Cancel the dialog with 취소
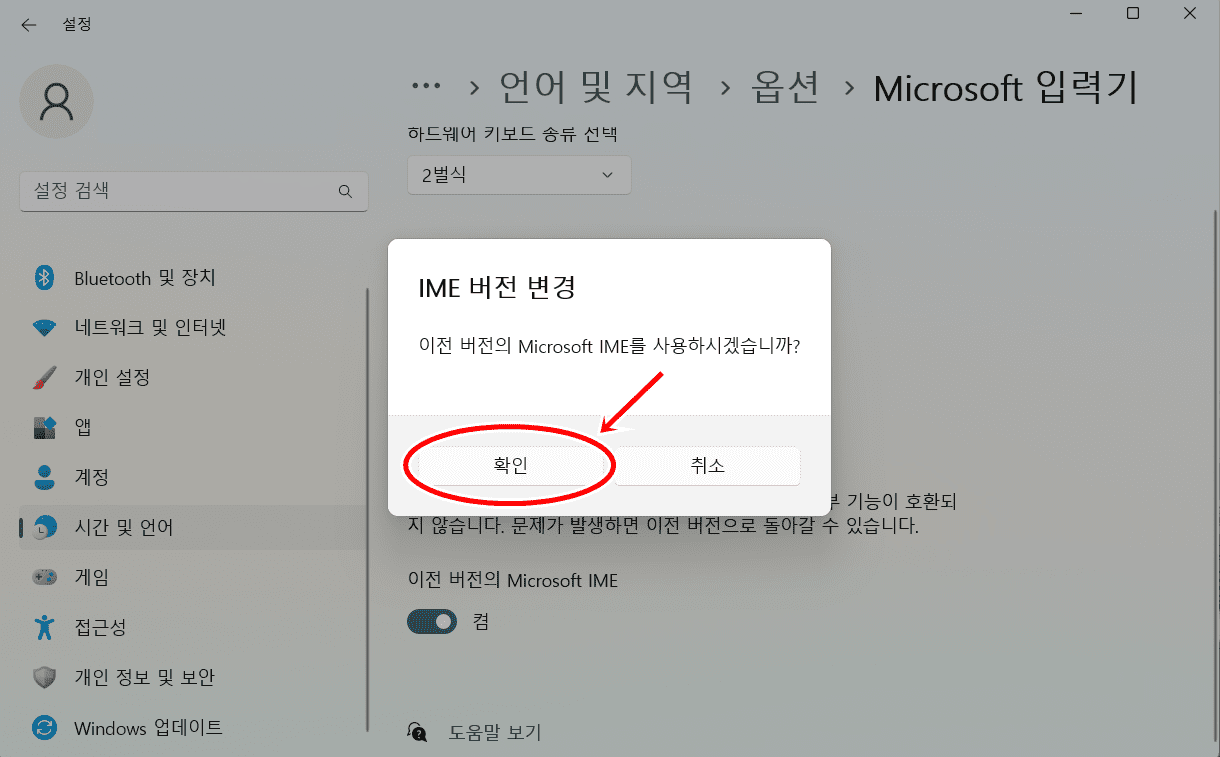 tap(707, 466)
